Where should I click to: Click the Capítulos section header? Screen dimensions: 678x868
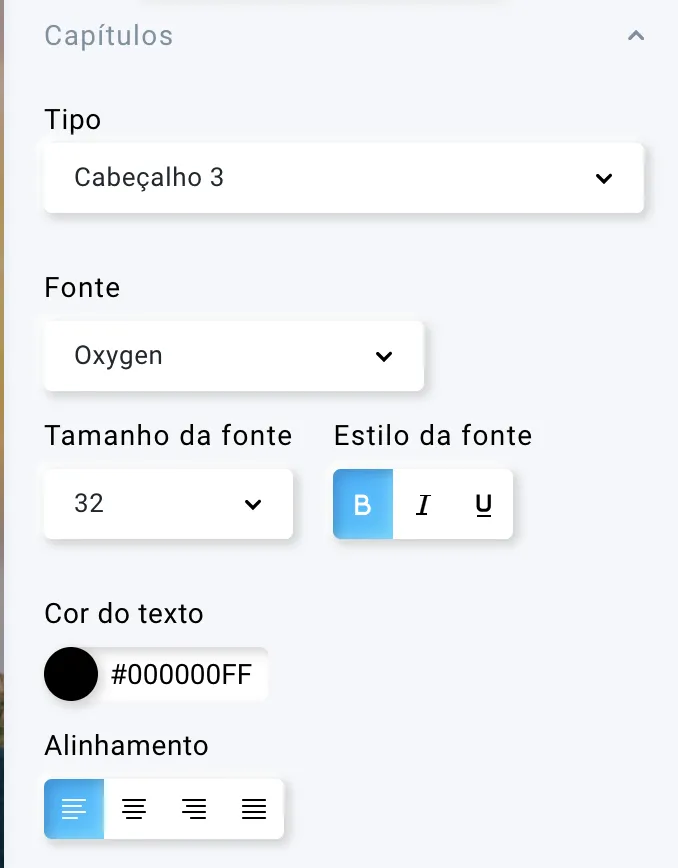[x=109, y=36]
